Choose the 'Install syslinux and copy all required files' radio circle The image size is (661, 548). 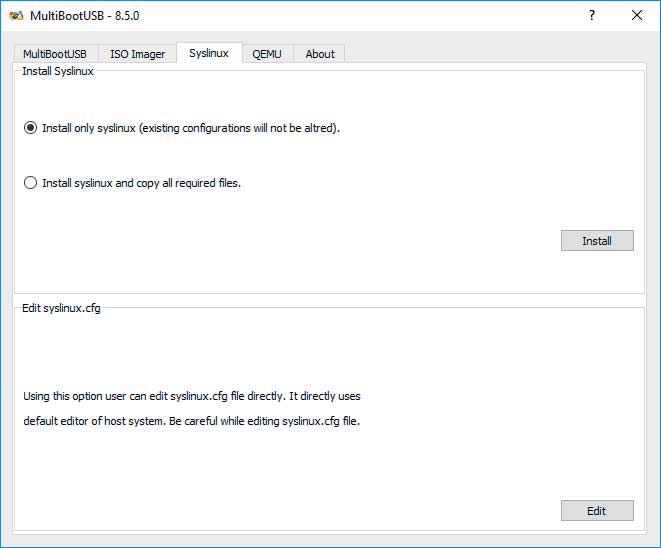coord(30,183)
